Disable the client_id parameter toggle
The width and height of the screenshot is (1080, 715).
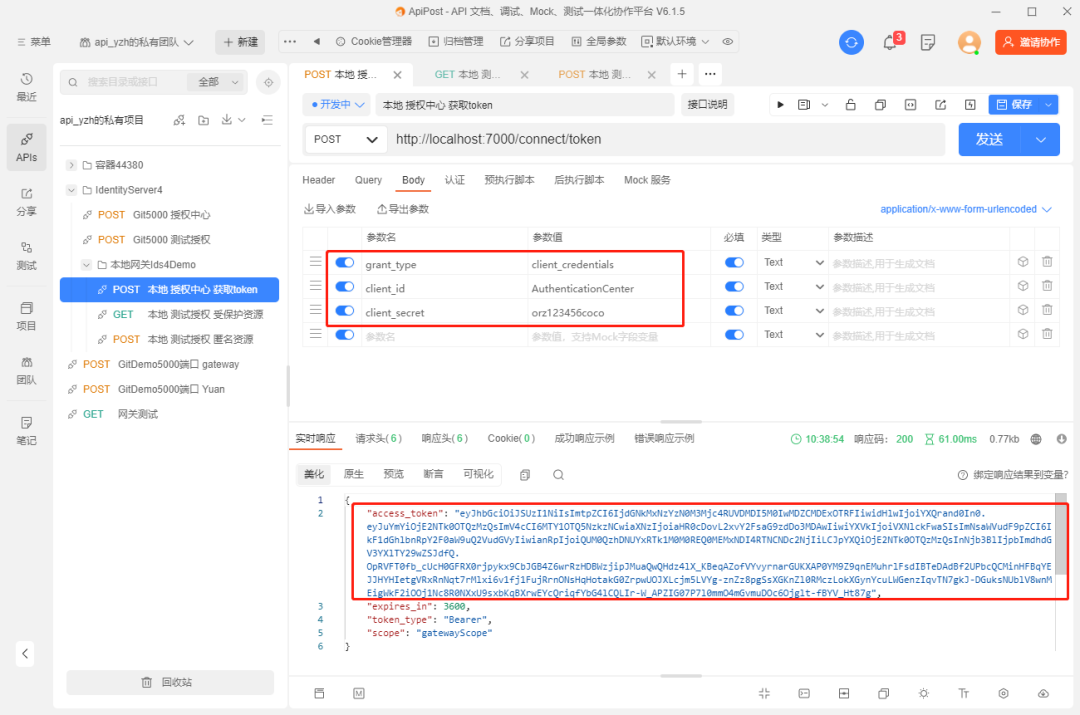click(344, 287)
